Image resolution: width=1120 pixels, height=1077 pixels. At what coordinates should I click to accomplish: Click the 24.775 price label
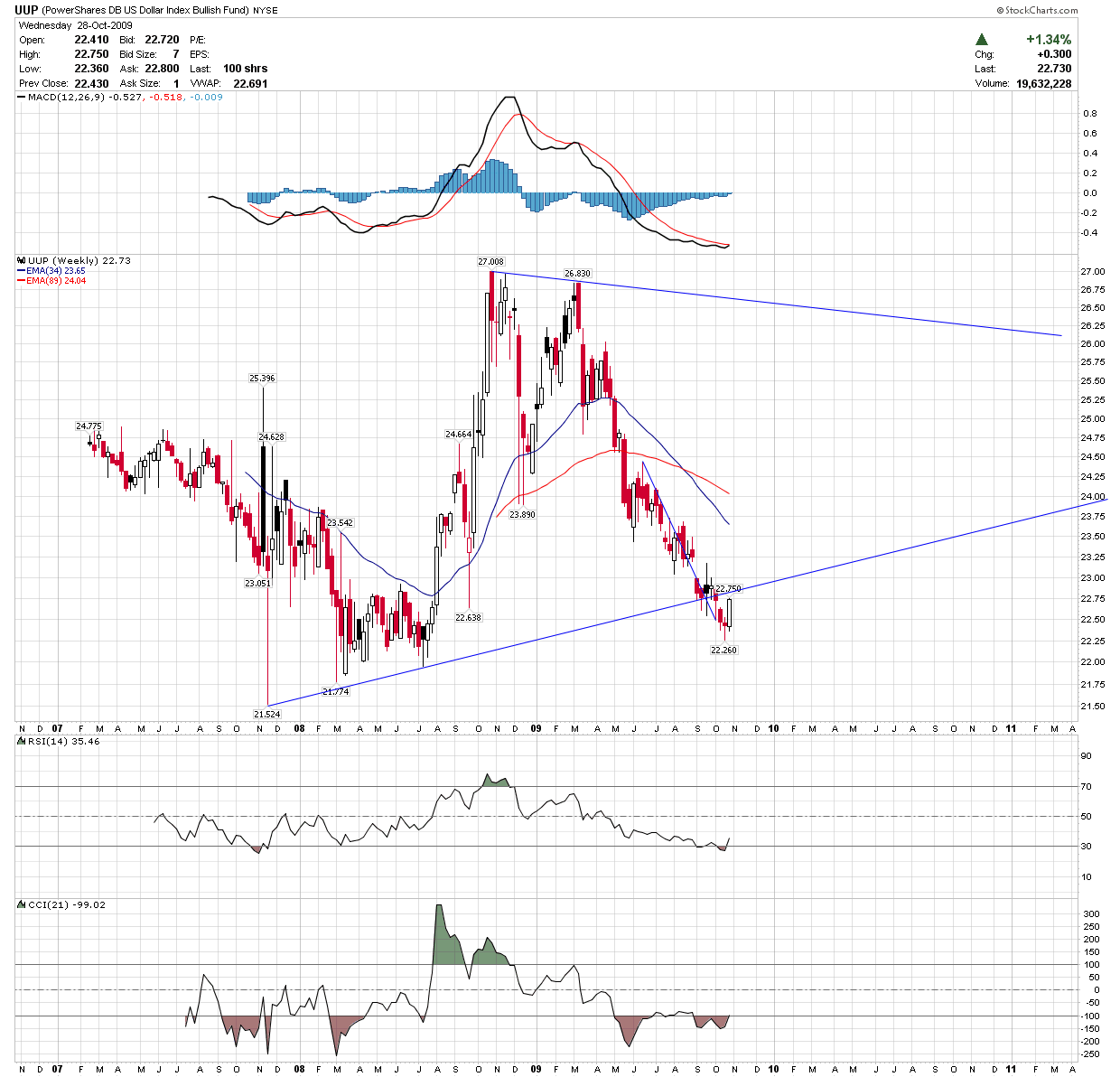89,426
